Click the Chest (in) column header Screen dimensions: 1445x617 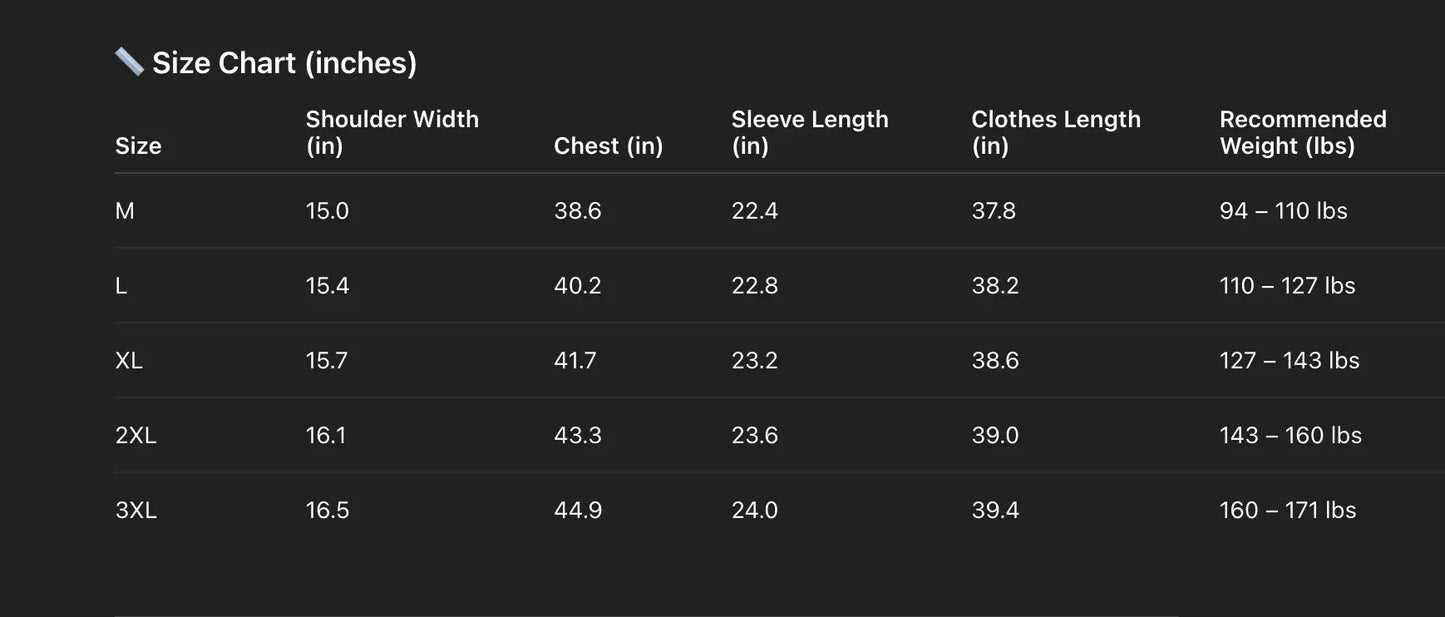pyautogui.click(x=608, y=146)
